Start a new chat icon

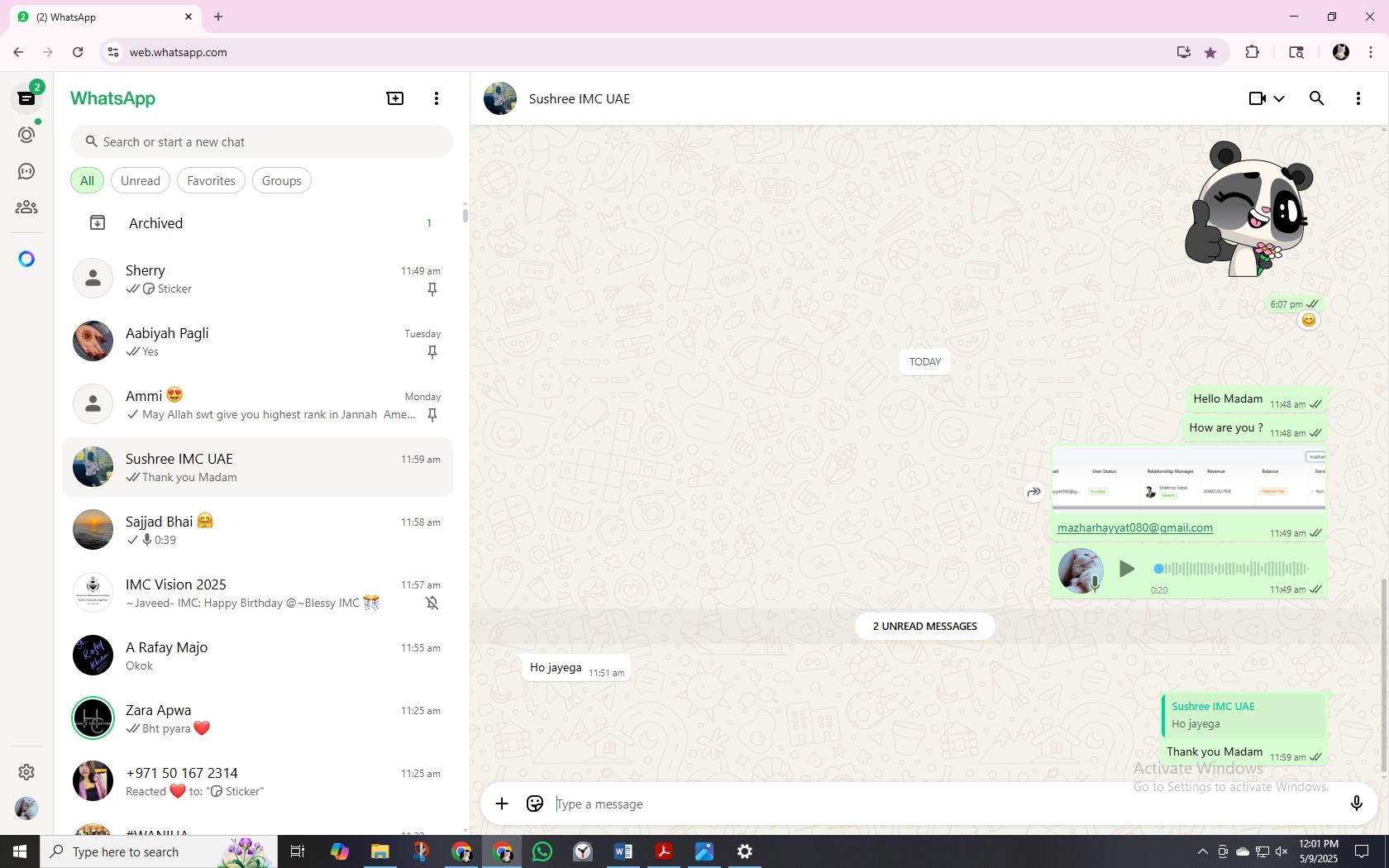click(395, 98)
